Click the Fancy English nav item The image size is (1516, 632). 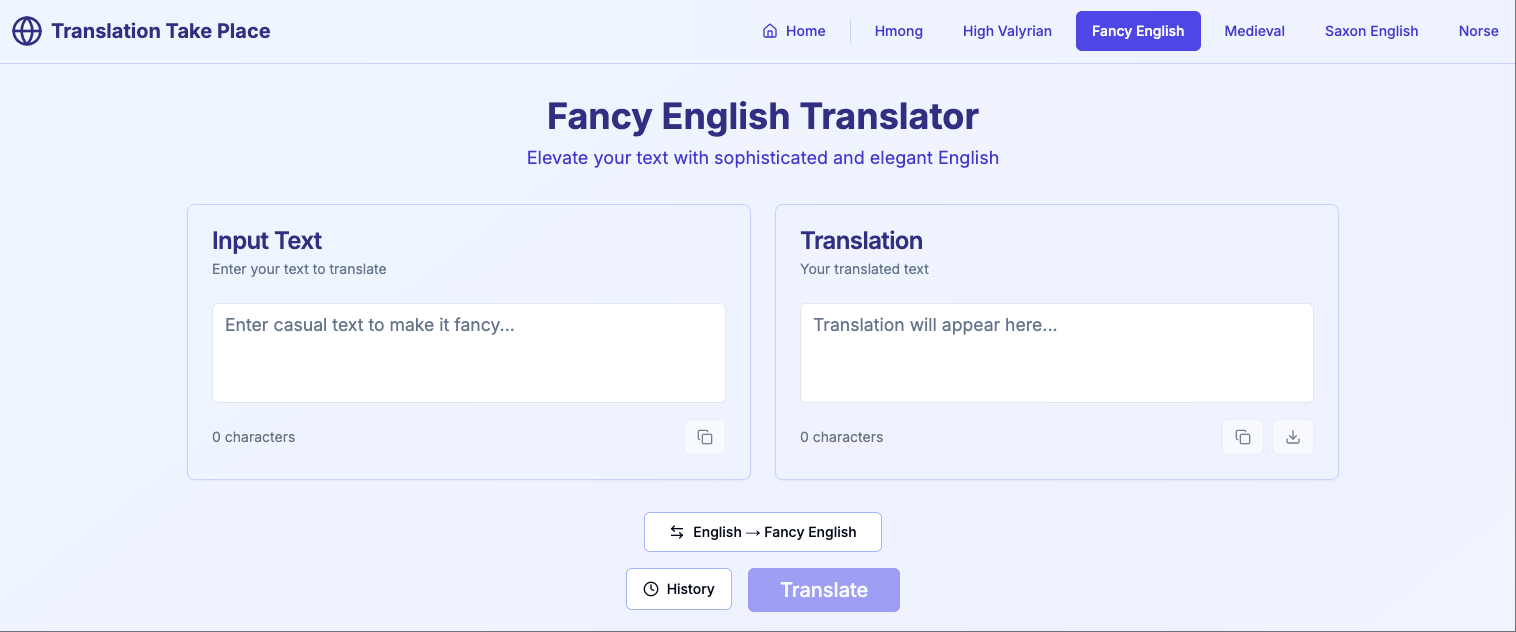click(x=1138, y=31)
